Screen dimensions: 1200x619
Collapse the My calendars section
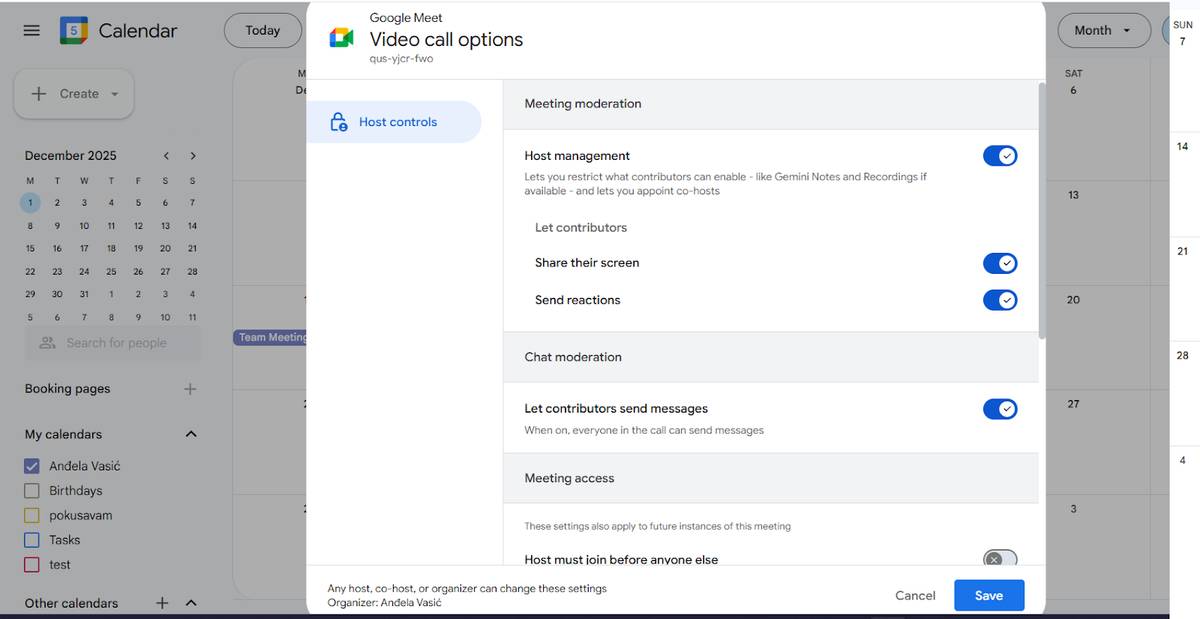pyautogui.click(x=191, y=434)
